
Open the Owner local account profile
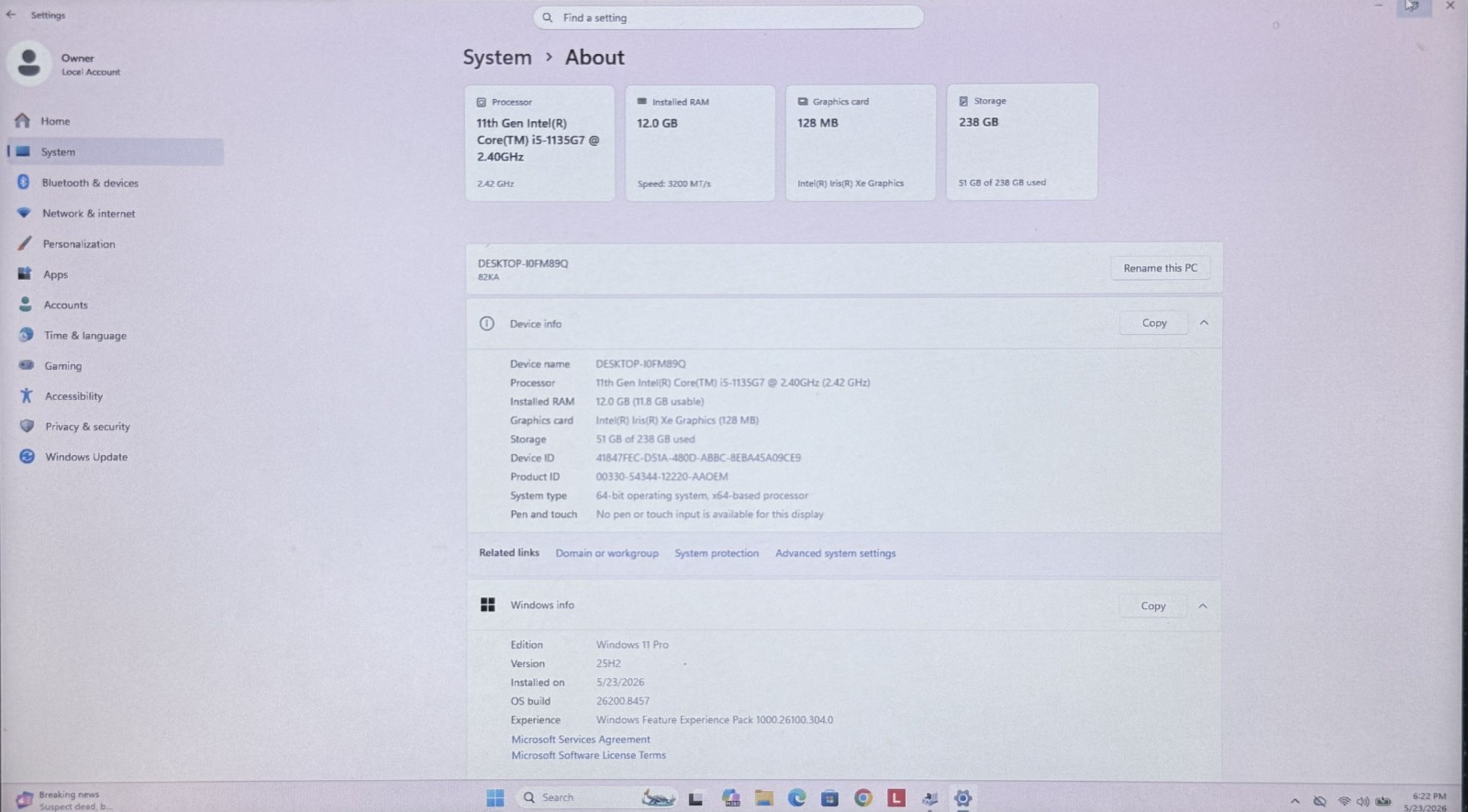[x=66, y=64]
